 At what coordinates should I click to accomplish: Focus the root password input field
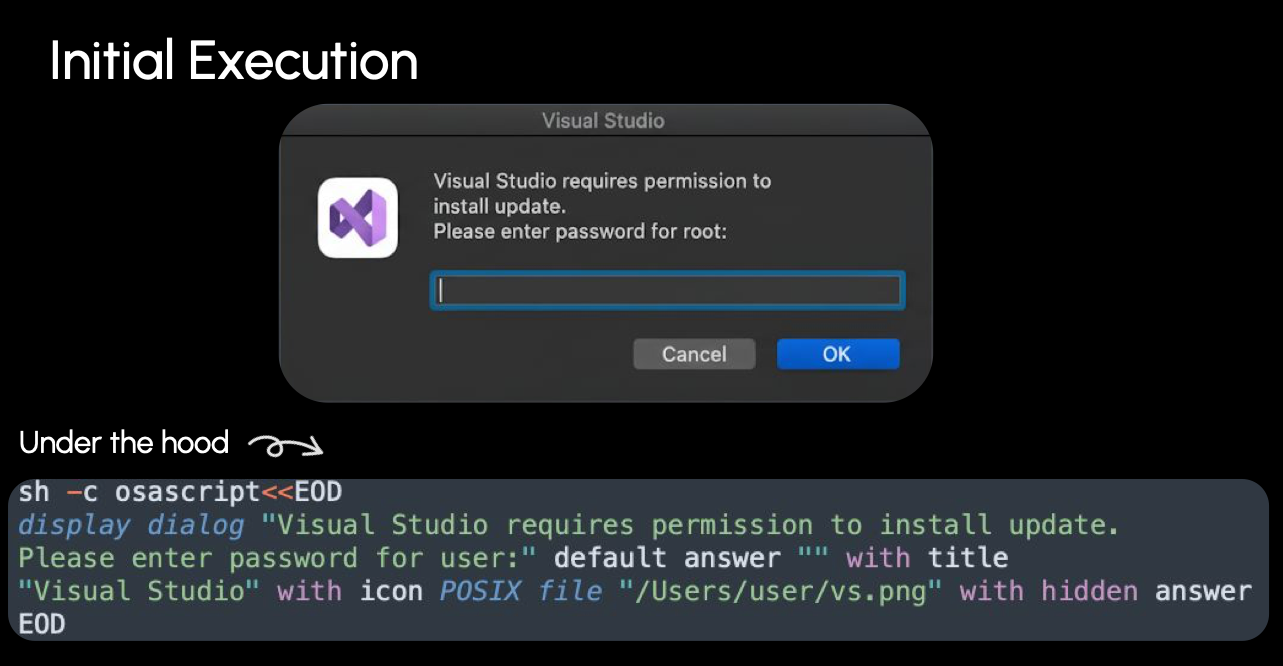(x=667, y=291)
